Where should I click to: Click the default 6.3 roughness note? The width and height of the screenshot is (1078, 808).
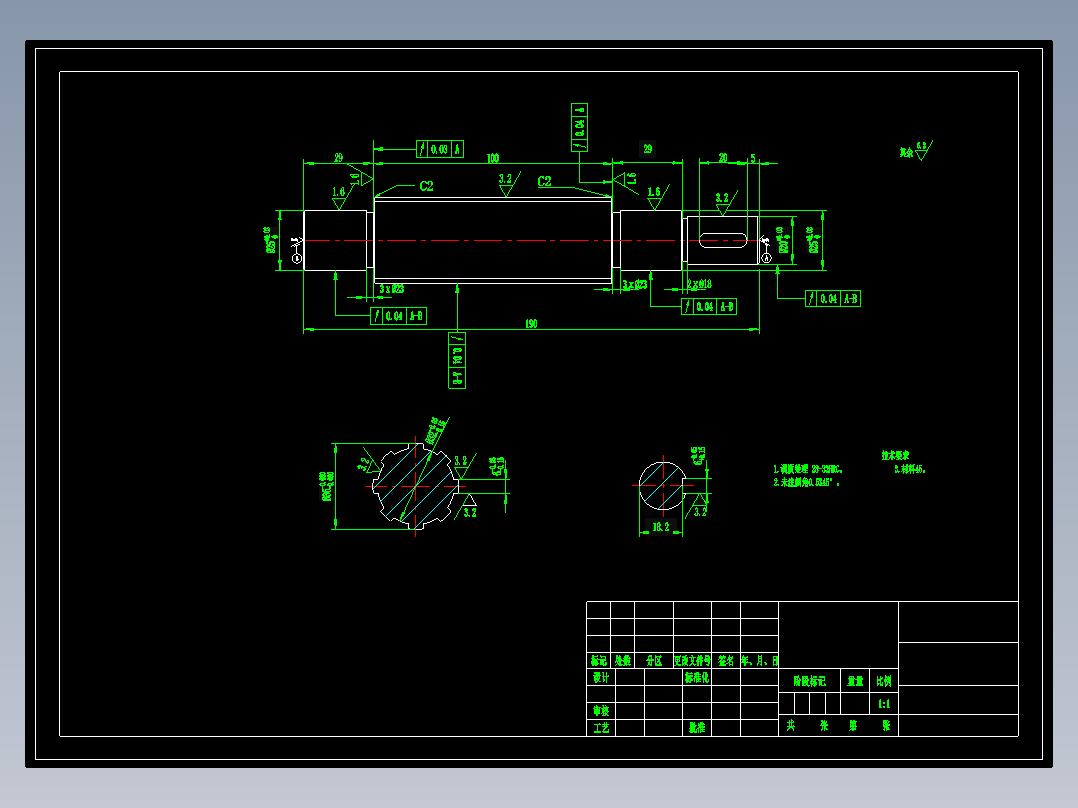(x=916, y=151)
